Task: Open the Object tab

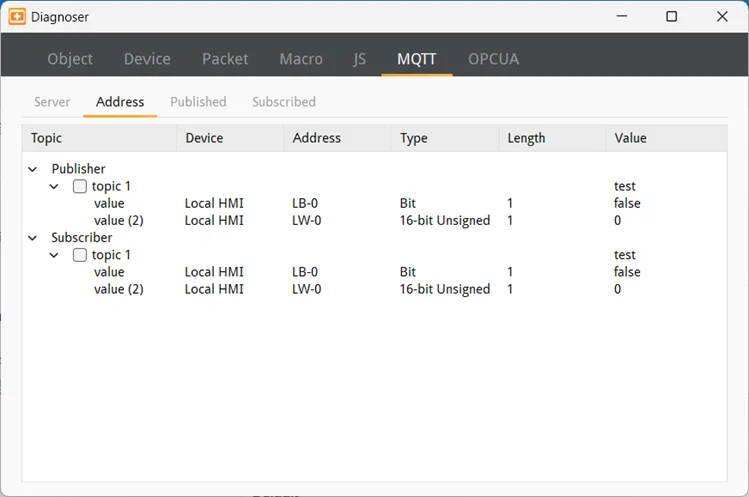Action: (70, 59)
